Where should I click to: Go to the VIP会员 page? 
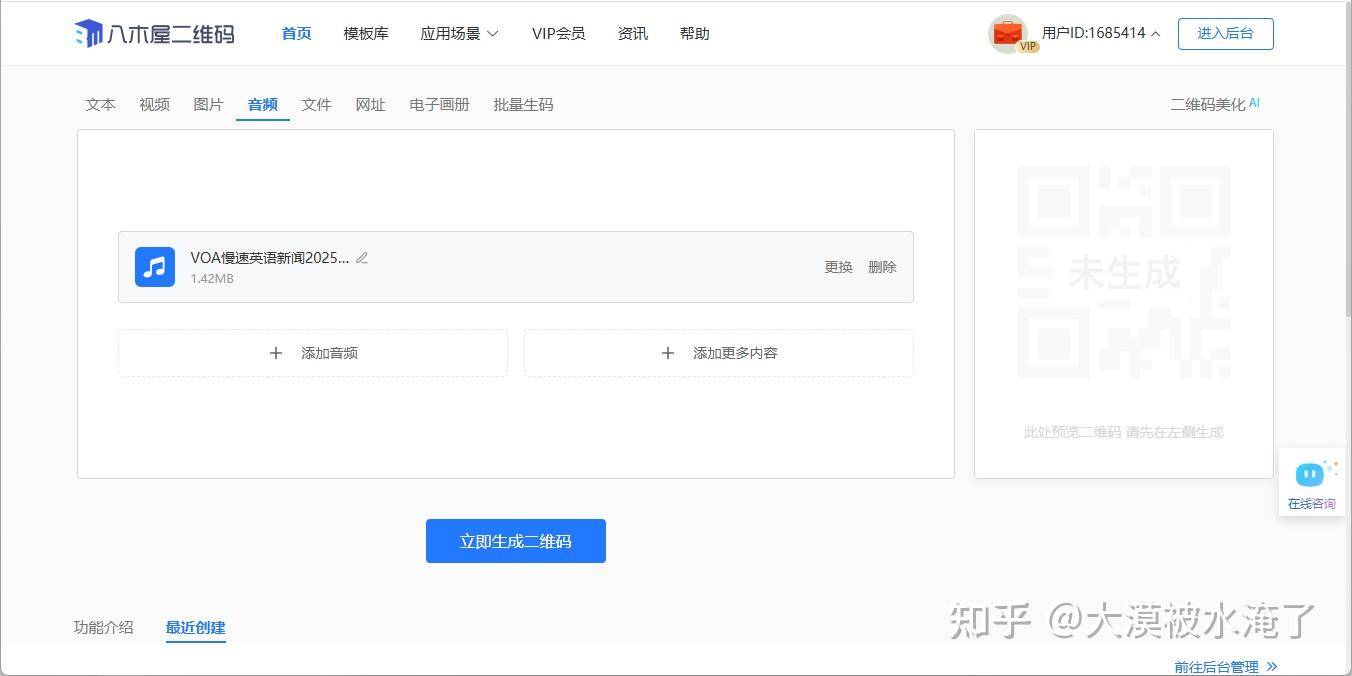(558, 34)
